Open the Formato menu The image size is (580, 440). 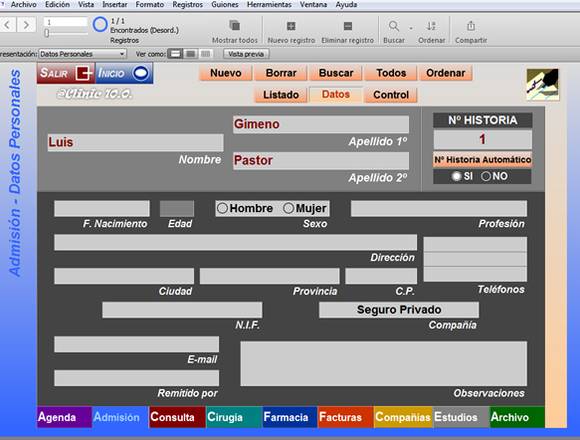click(149, 5)
